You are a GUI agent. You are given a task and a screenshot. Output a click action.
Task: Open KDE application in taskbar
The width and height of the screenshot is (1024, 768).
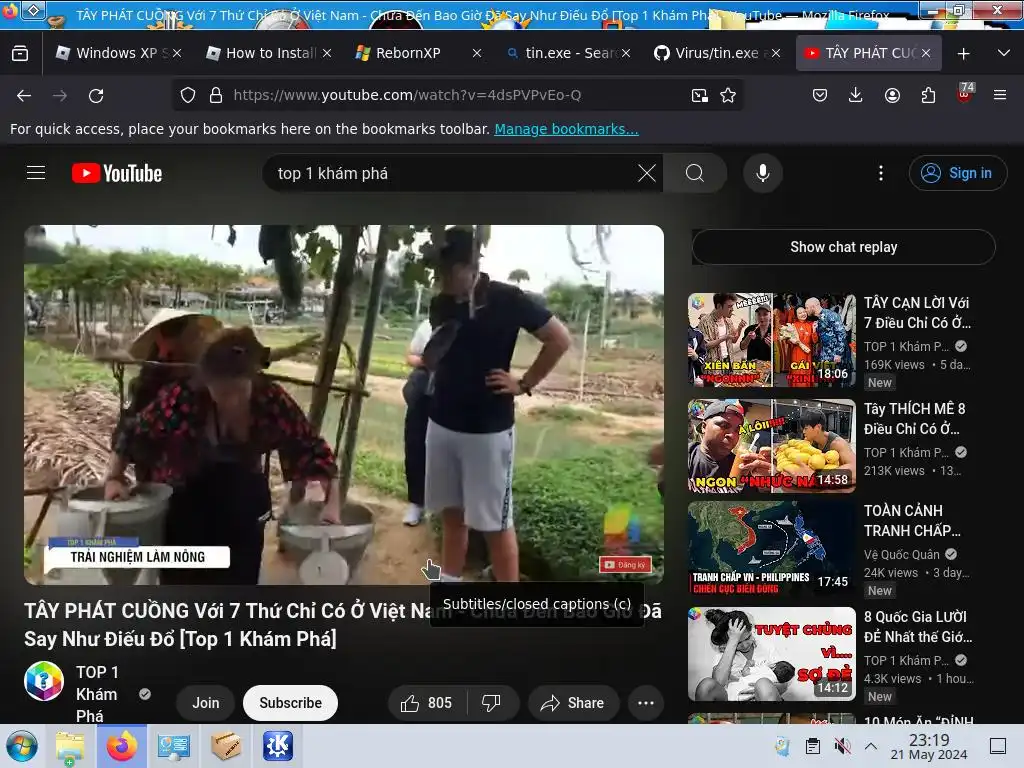[x=278, y=746]
